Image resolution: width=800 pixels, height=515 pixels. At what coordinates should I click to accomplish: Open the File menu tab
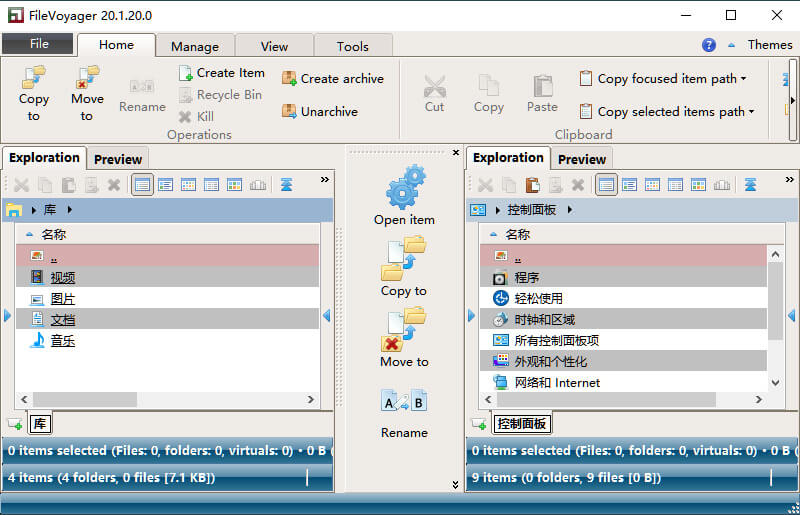pyautogui.click(x=38, y=44)
